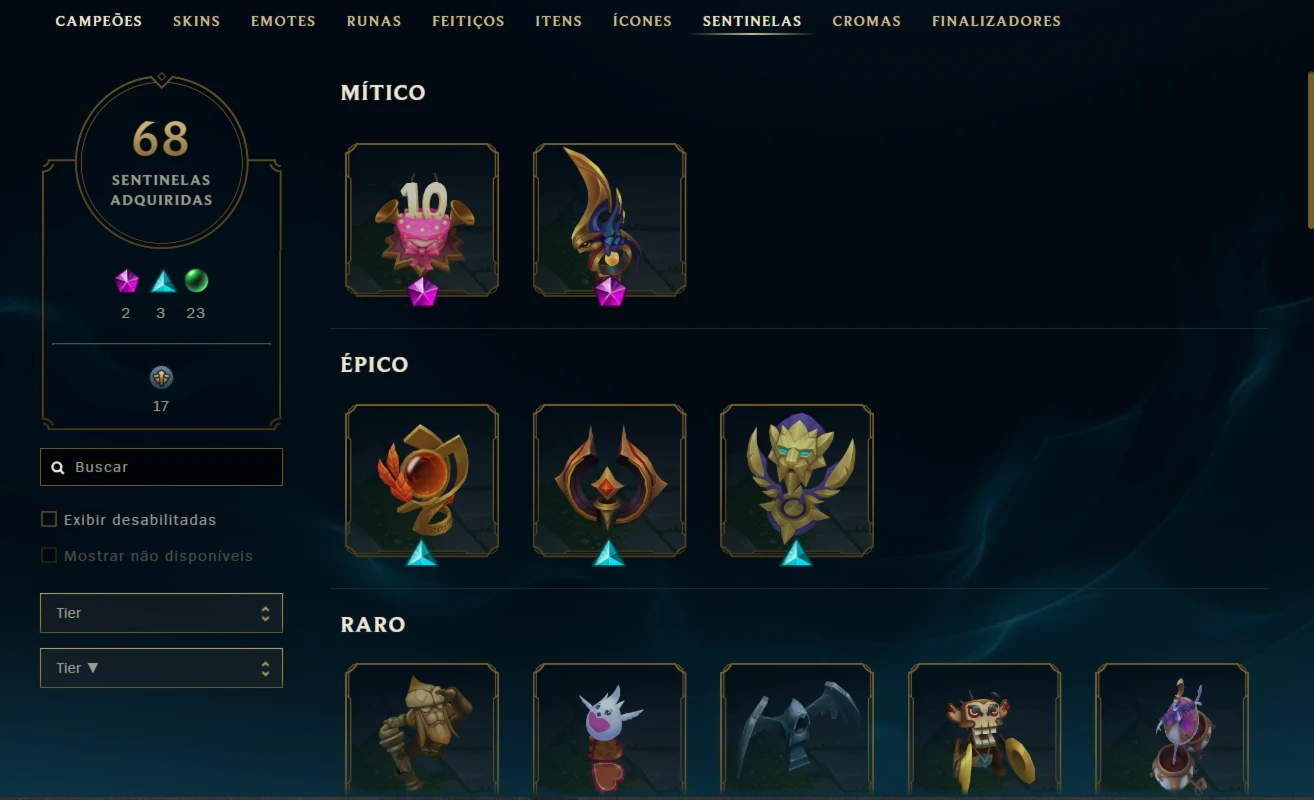
Task: Select the 10th anniversary cake ward
Action: [x=422, y=220]
